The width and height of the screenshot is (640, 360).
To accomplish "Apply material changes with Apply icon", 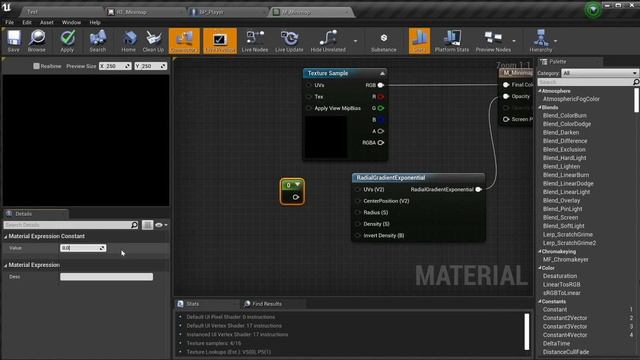I will click(x=67, y=41).
